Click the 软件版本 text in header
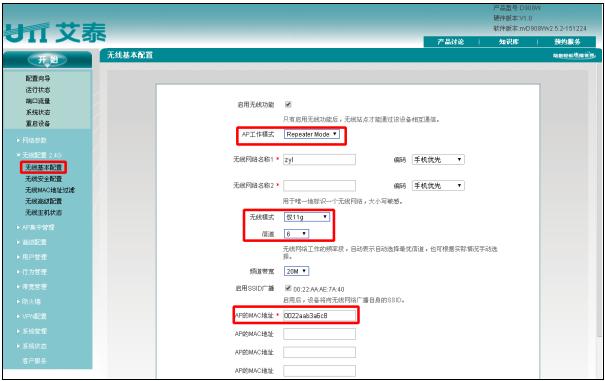 (540, 28)
